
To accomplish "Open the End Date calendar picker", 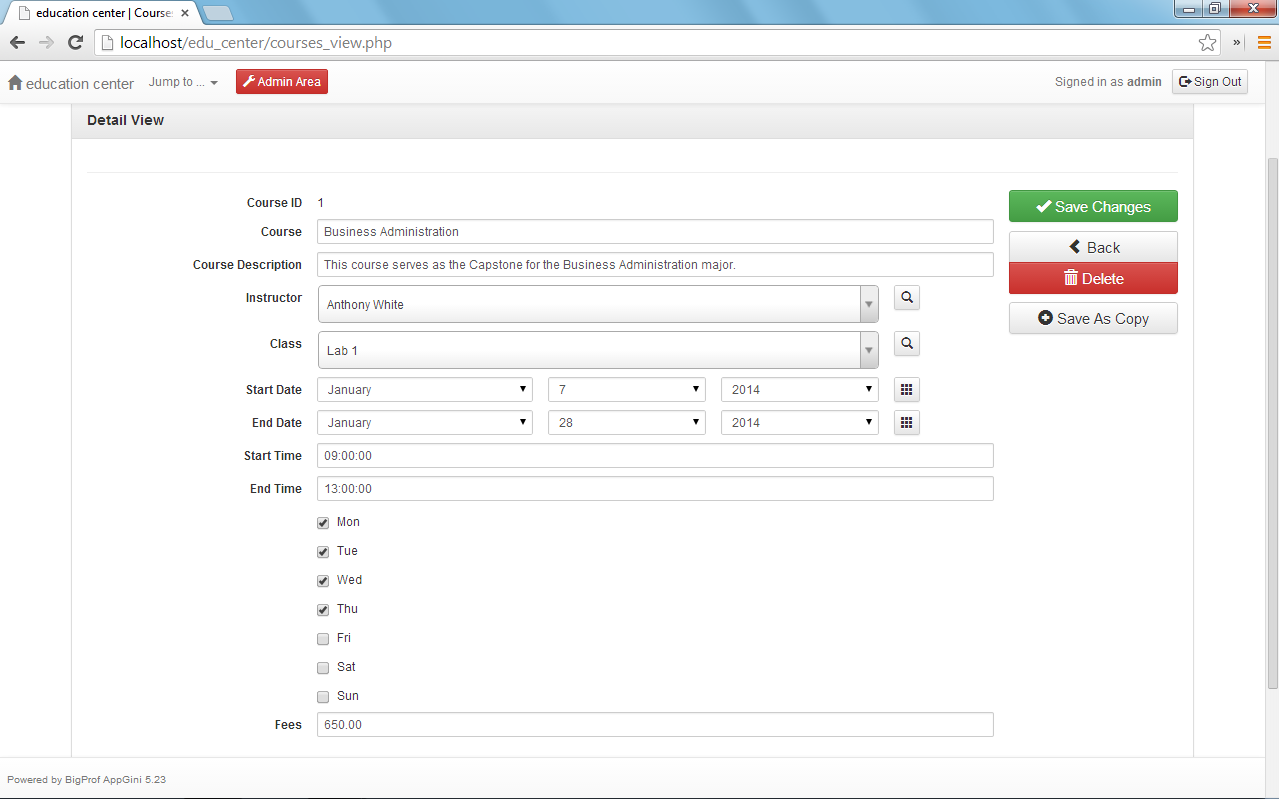I will click(x=906, y=423).
